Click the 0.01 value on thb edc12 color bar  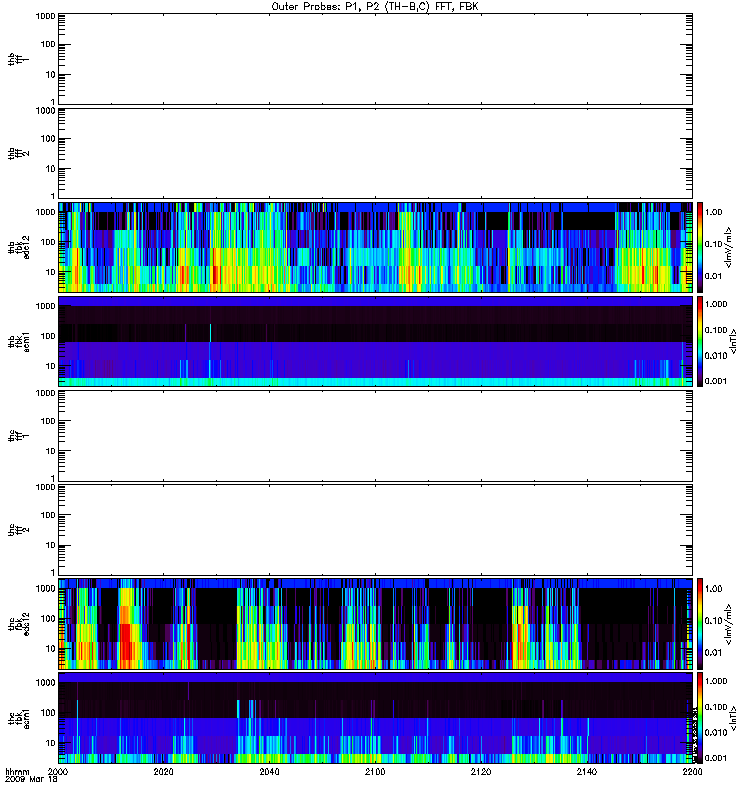[713, 276]
